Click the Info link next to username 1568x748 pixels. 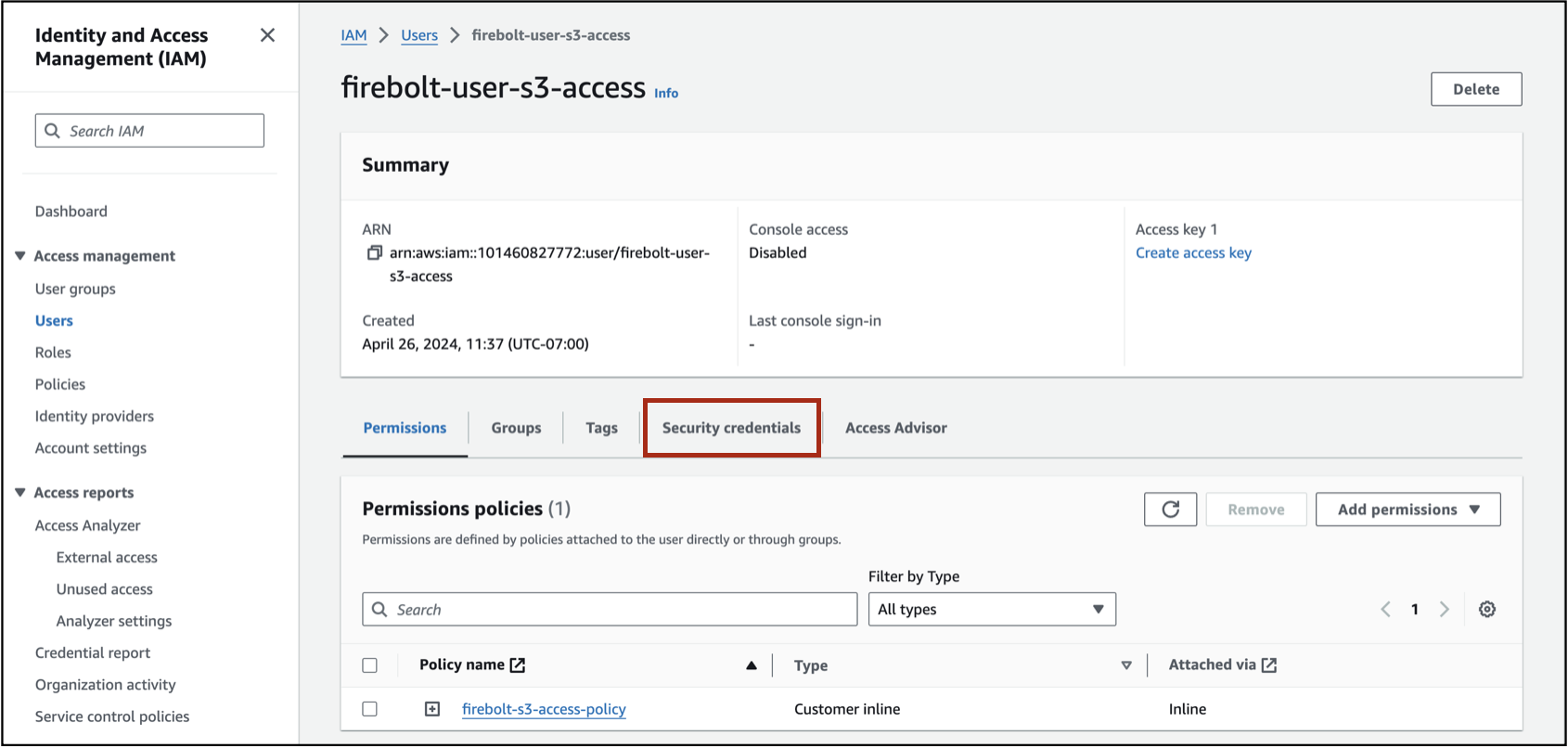coord(666,93)
